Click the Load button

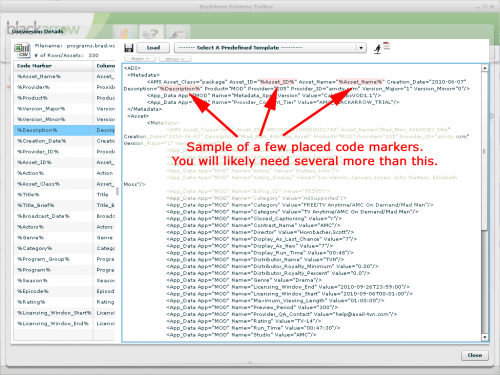pos(153,48)
